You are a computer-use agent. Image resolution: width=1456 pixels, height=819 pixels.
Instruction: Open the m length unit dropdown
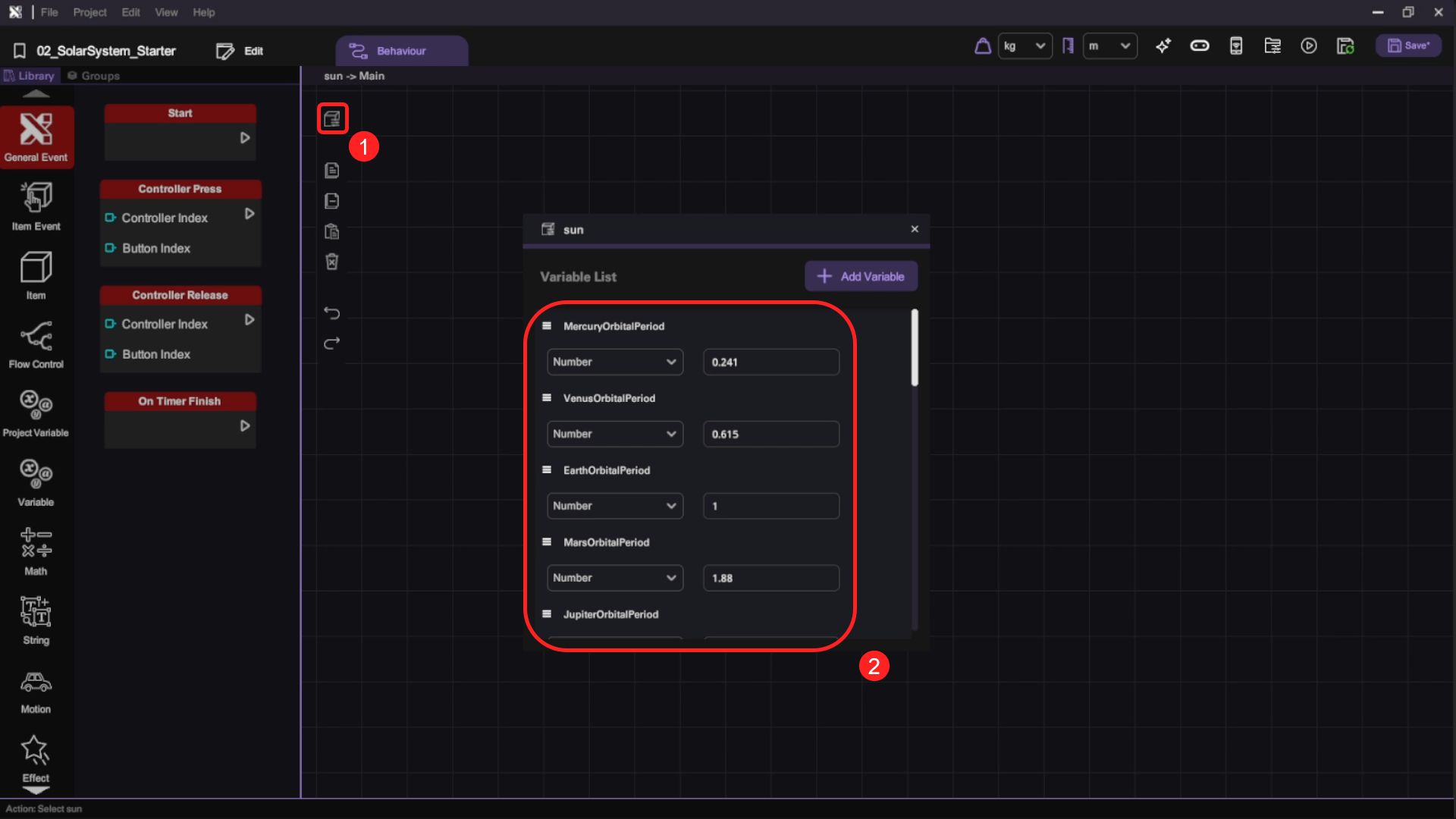click(x=1109, y=46)
